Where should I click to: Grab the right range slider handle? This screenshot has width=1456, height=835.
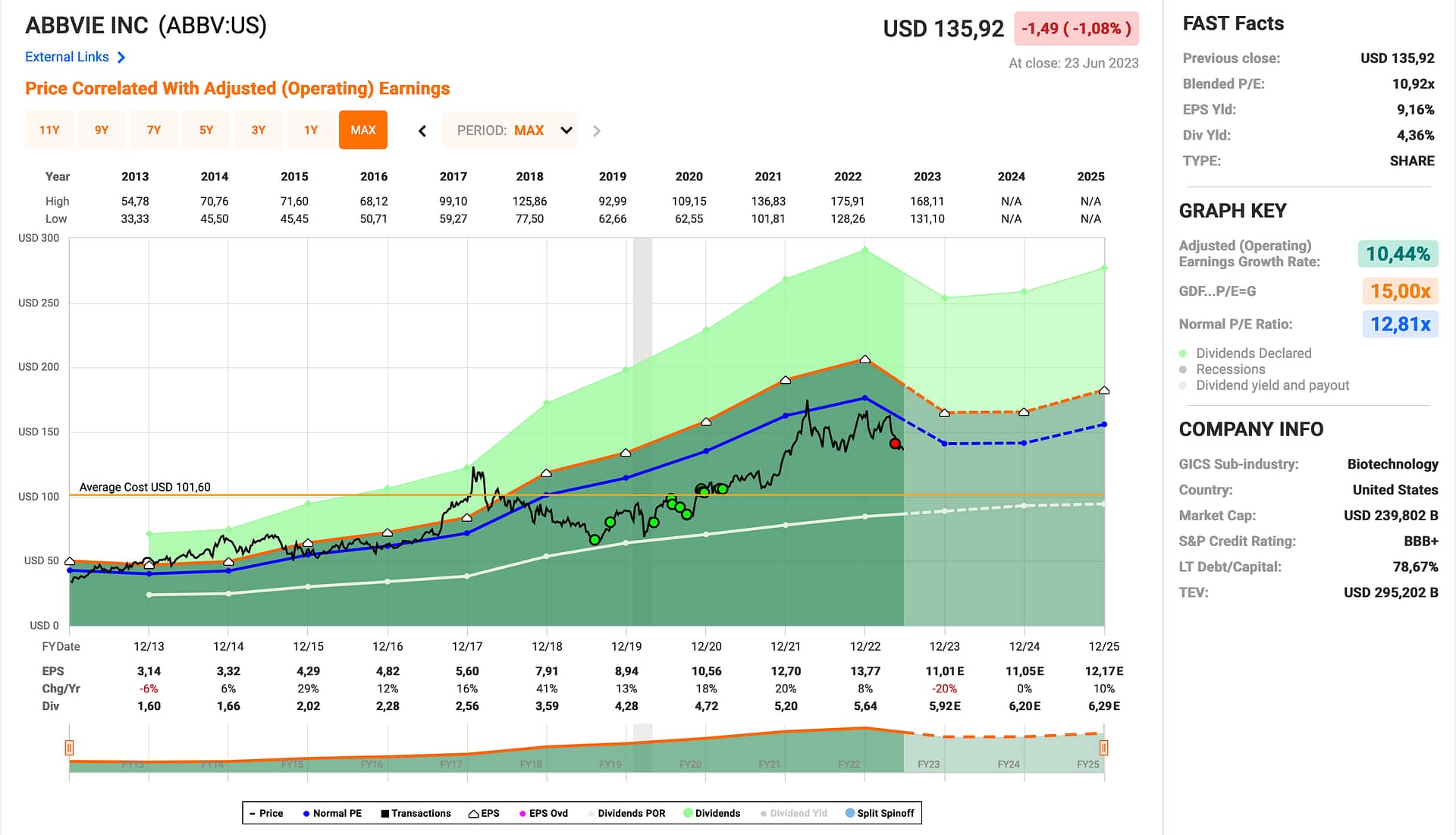[1103, 748]
